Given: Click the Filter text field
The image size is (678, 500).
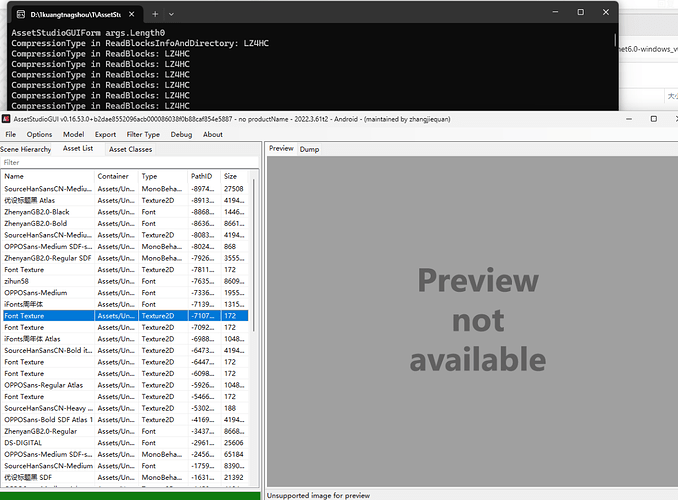Looking at the screenshot, I should (x=128, y=162).
